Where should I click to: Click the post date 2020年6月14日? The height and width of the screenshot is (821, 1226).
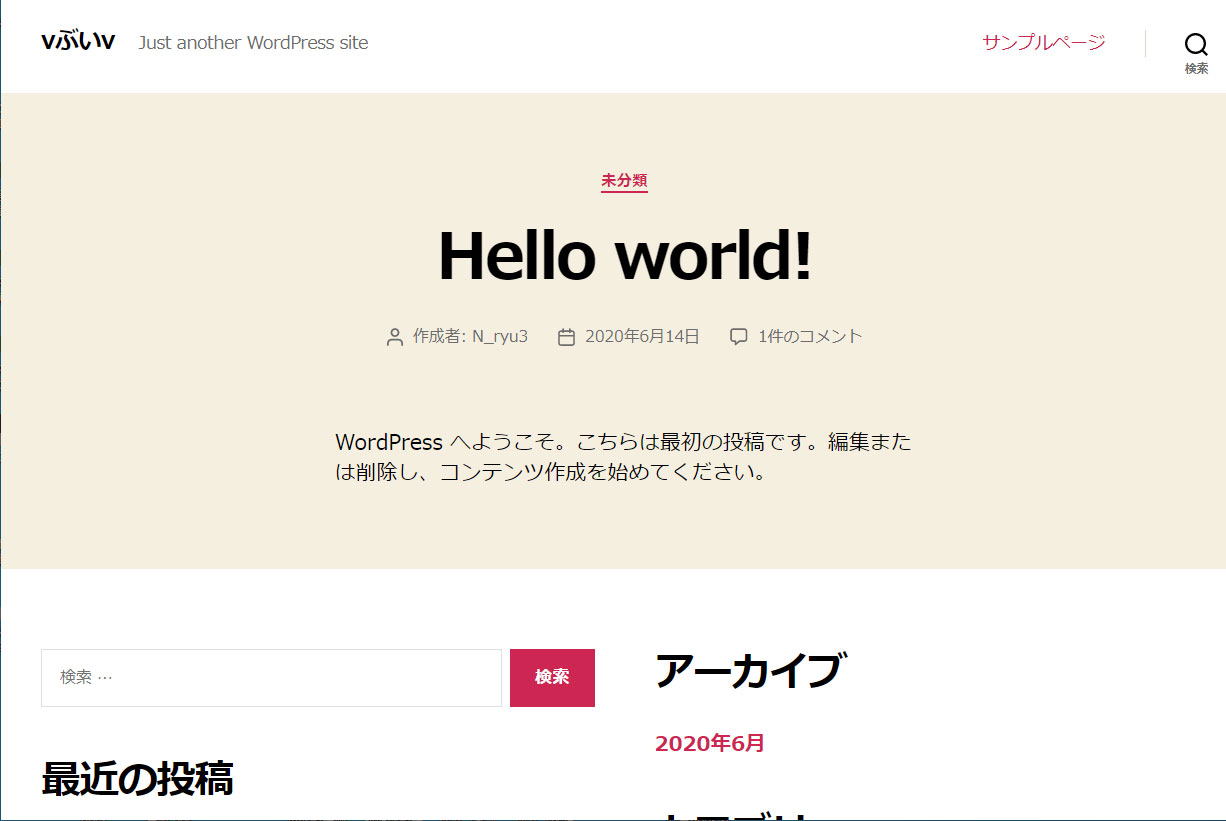coord(642,336)
